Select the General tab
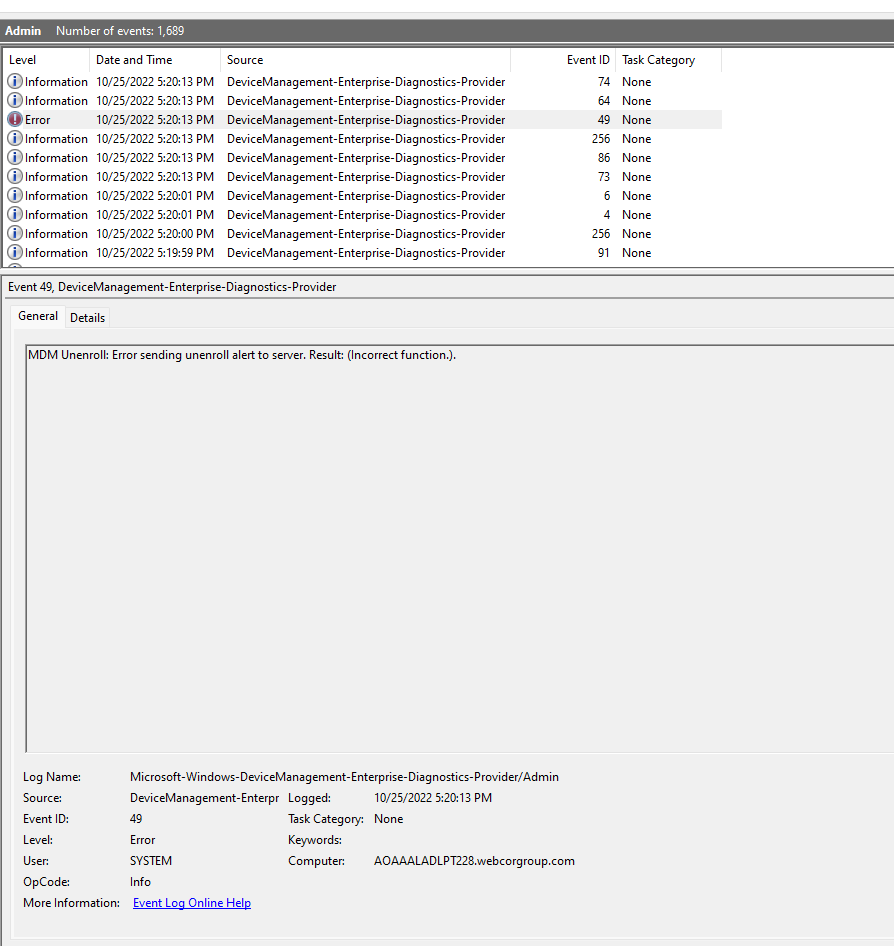Screen dimensions: 894x946 pos(38,316)
